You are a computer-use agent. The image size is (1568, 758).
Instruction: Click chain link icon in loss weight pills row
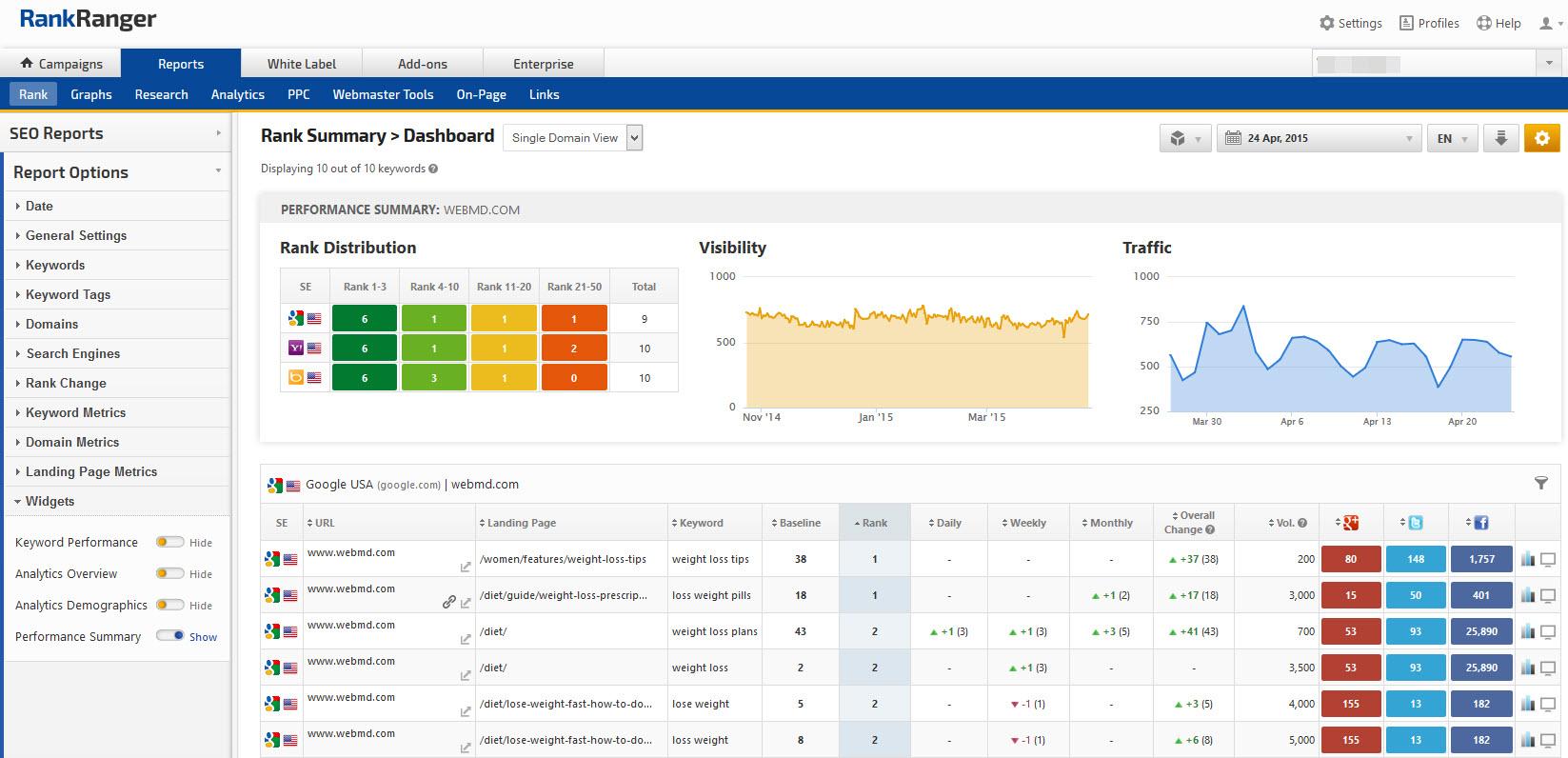[448, 603]
